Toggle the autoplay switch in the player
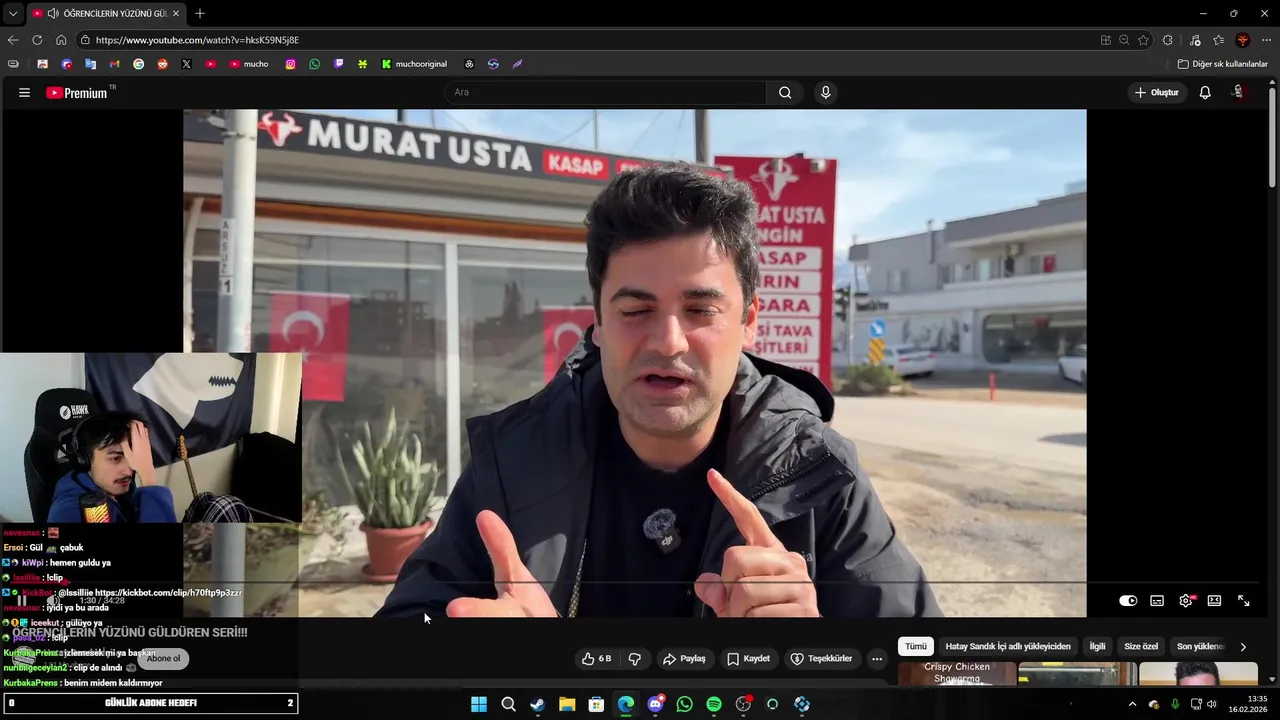The image size is (1280, 720). (1128, 601)
